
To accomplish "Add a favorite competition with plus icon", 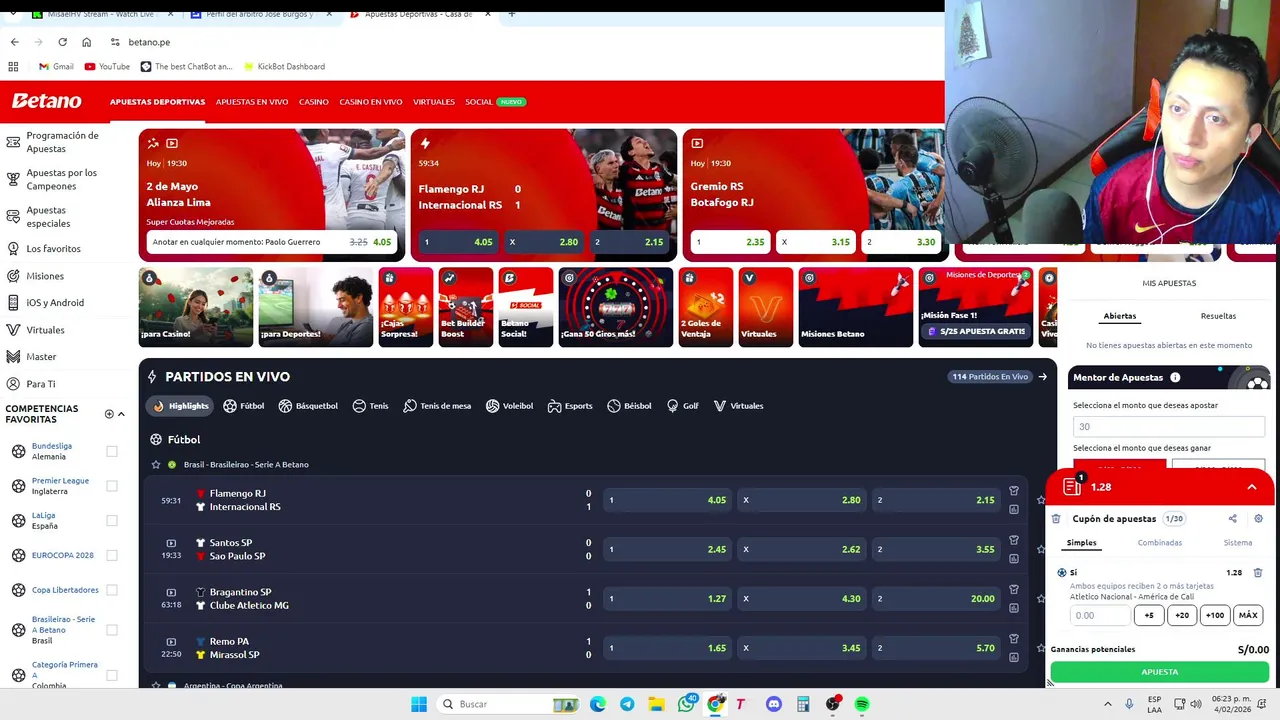I will coord(109,414).
